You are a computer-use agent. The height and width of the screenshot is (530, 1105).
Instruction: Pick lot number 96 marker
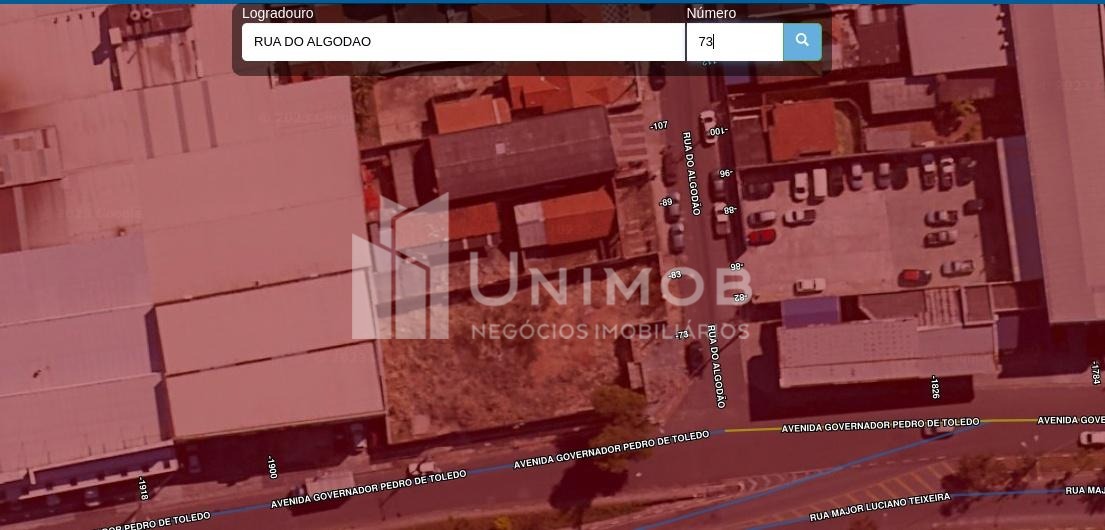click(x=726, y=173)
